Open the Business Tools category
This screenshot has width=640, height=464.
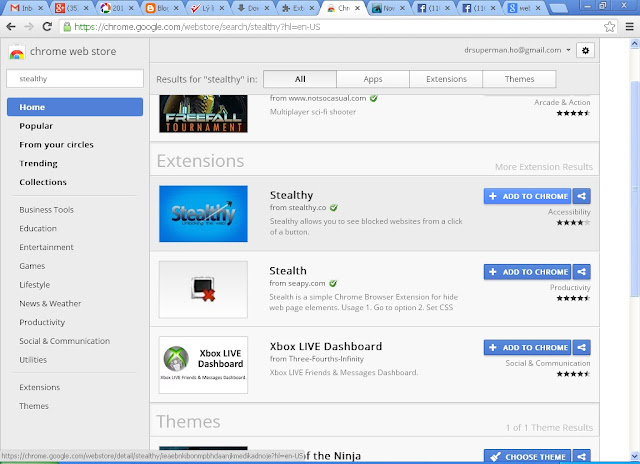(x=47, y=210)
